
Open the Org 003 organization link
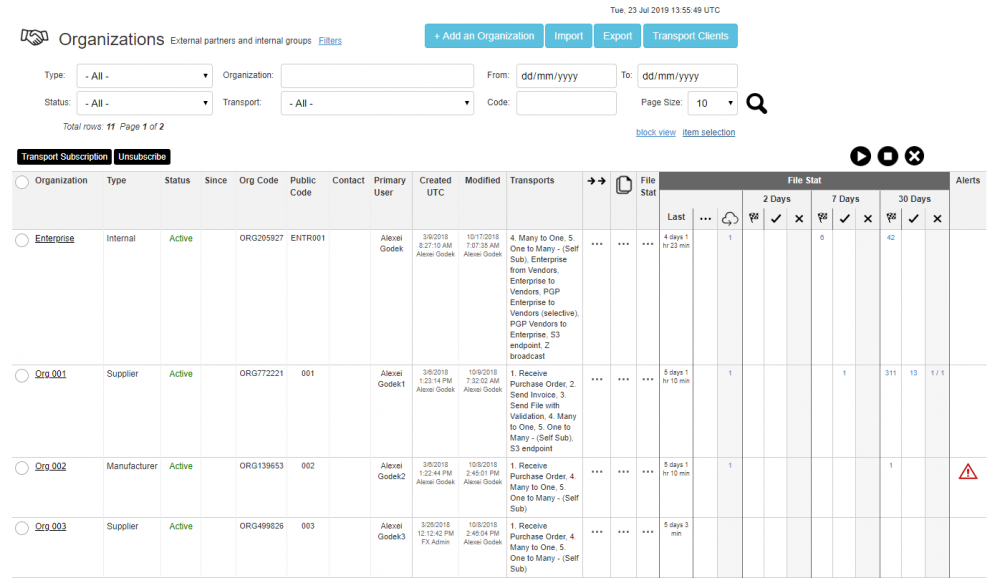pos(50,526)
